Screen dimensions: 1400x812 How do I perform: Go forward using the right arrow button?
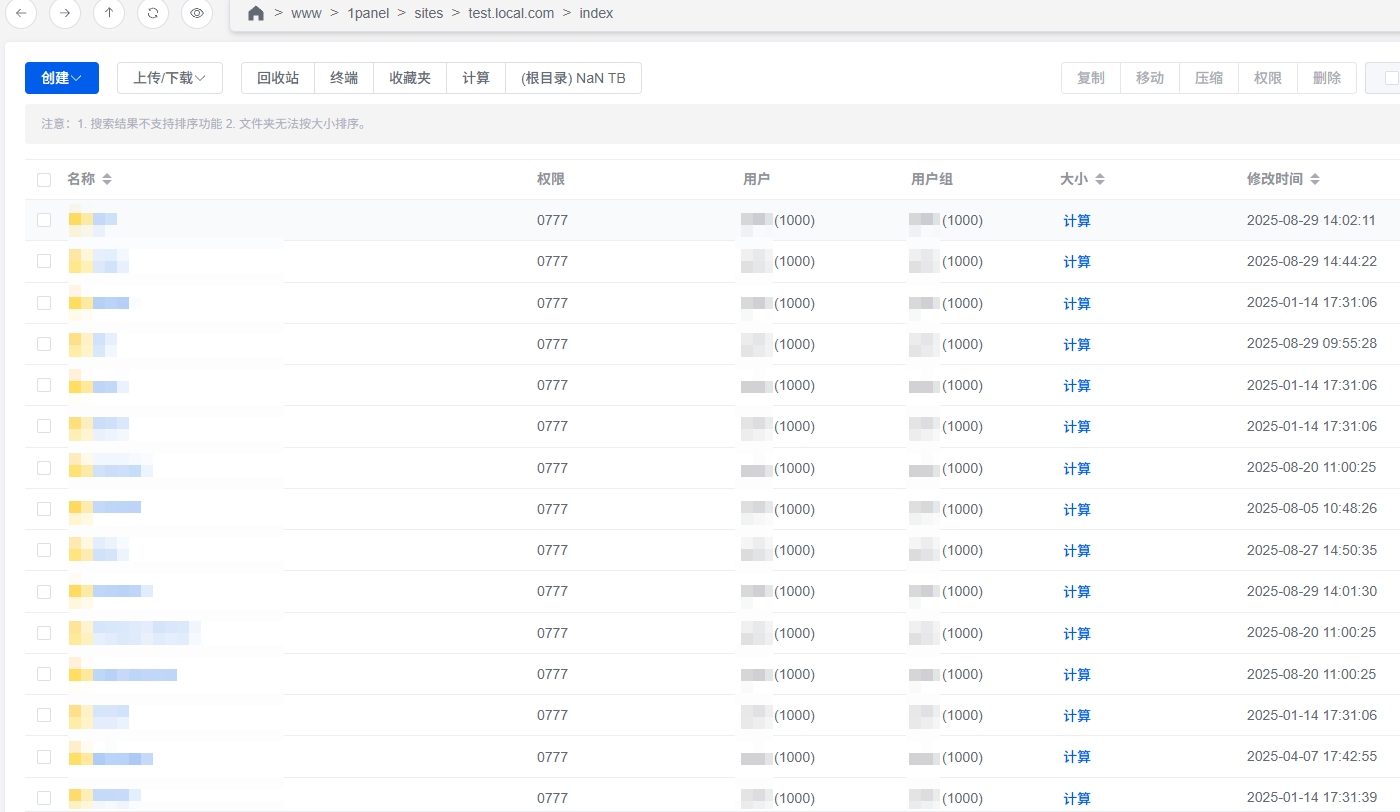tap(65, 13)
